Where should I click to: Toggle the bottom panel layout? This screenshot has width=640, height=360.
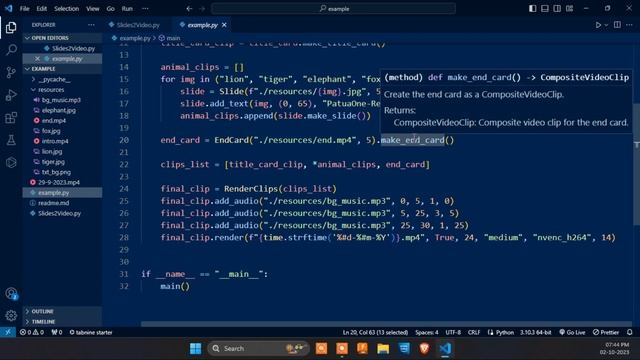544,9
